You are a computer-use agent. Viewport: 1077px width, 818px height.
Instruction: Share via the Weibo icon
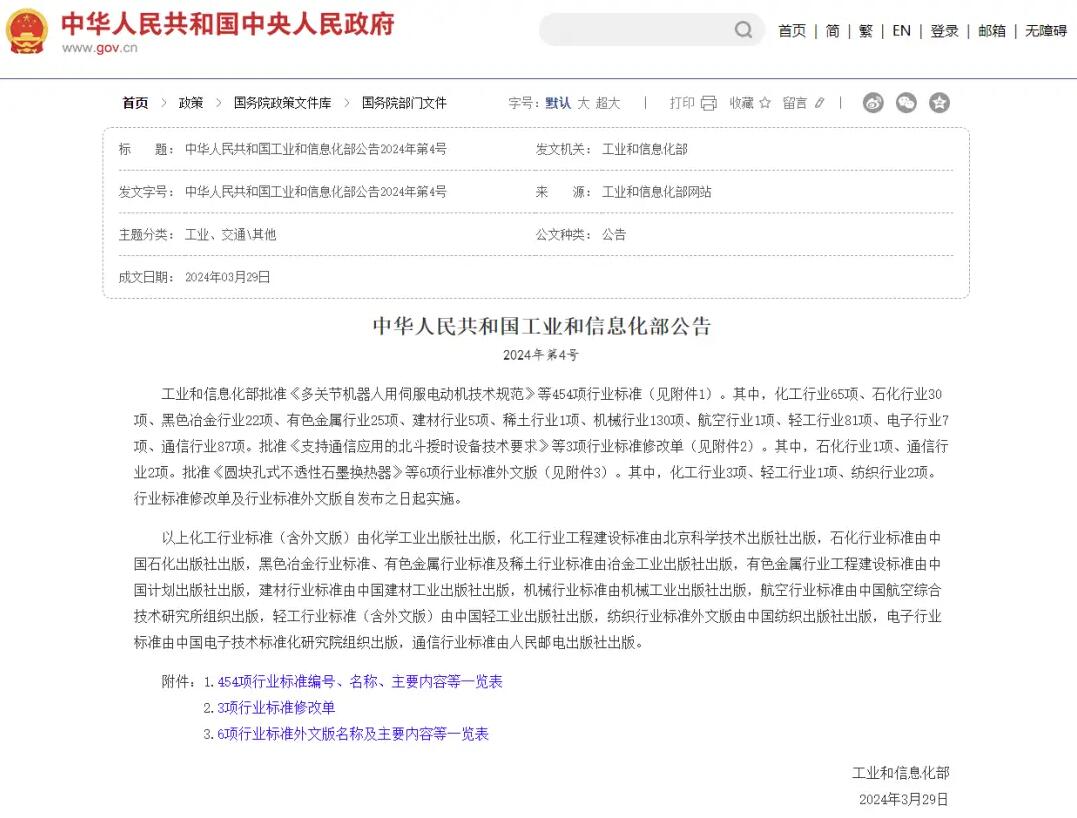point(873,103)
